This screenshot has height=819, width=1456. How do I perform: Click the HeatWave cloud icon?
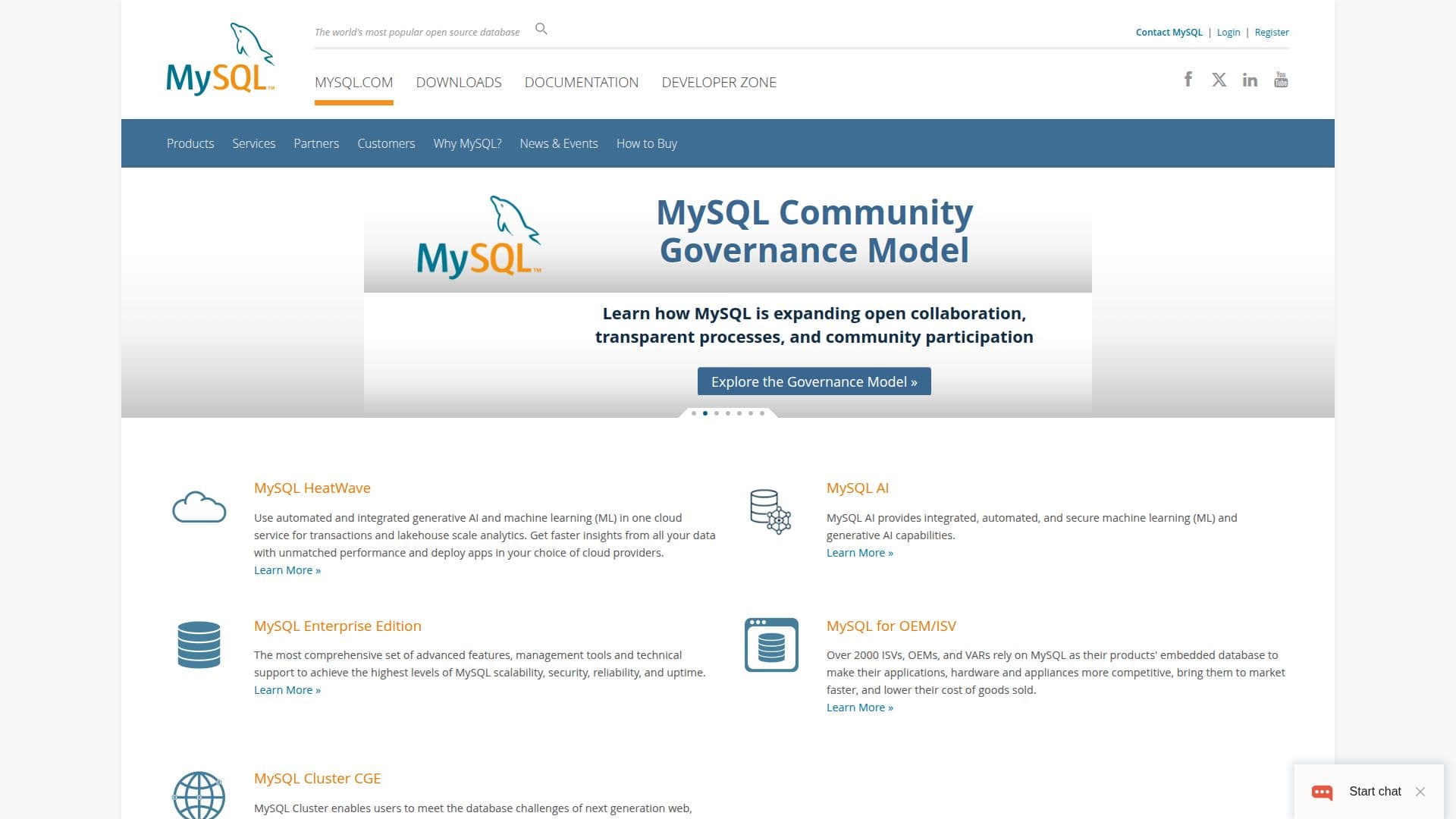(199, 507)
